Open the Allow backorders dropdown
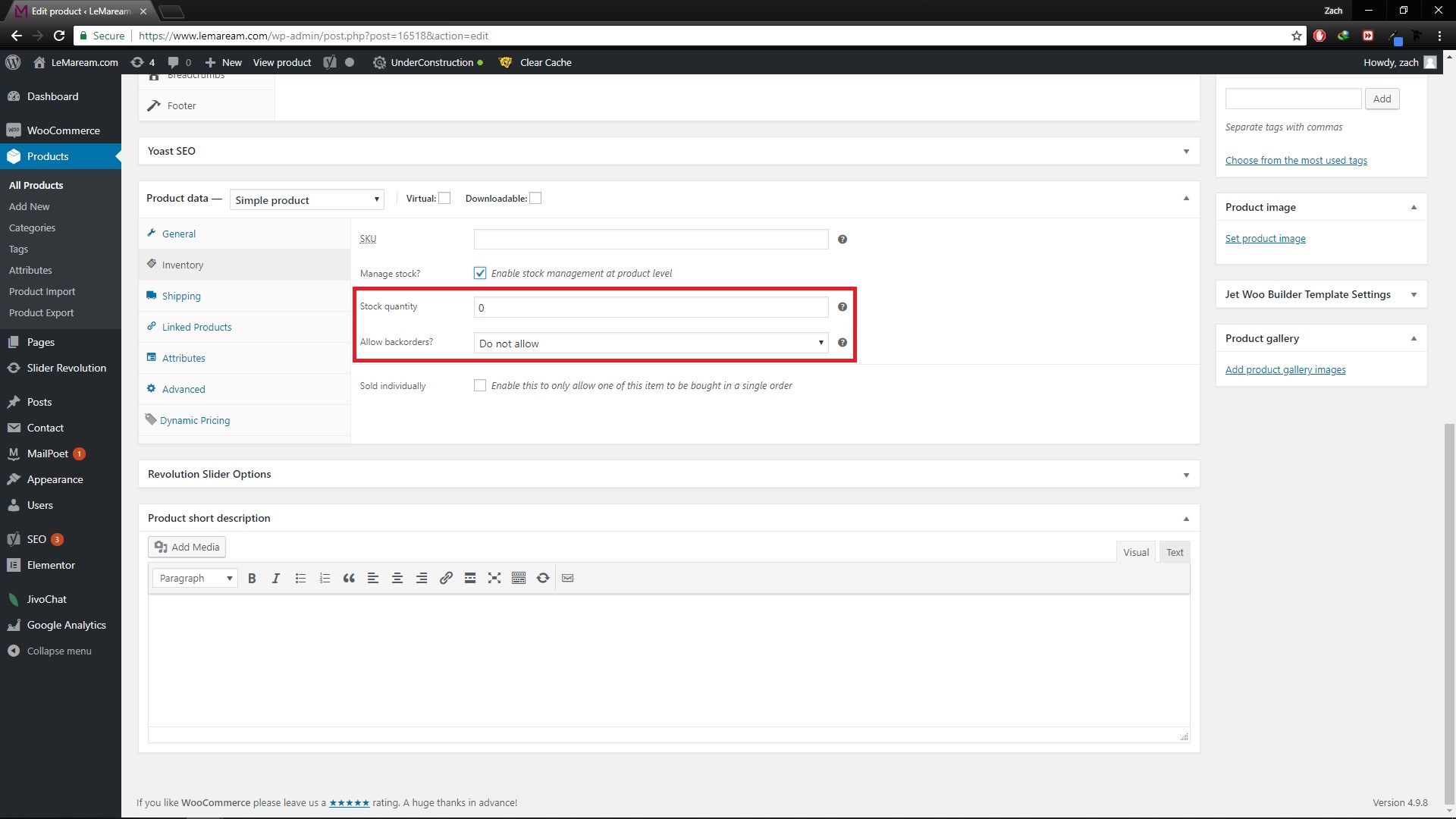This screenshot has height=819, width=1456. tap(651, 344)
